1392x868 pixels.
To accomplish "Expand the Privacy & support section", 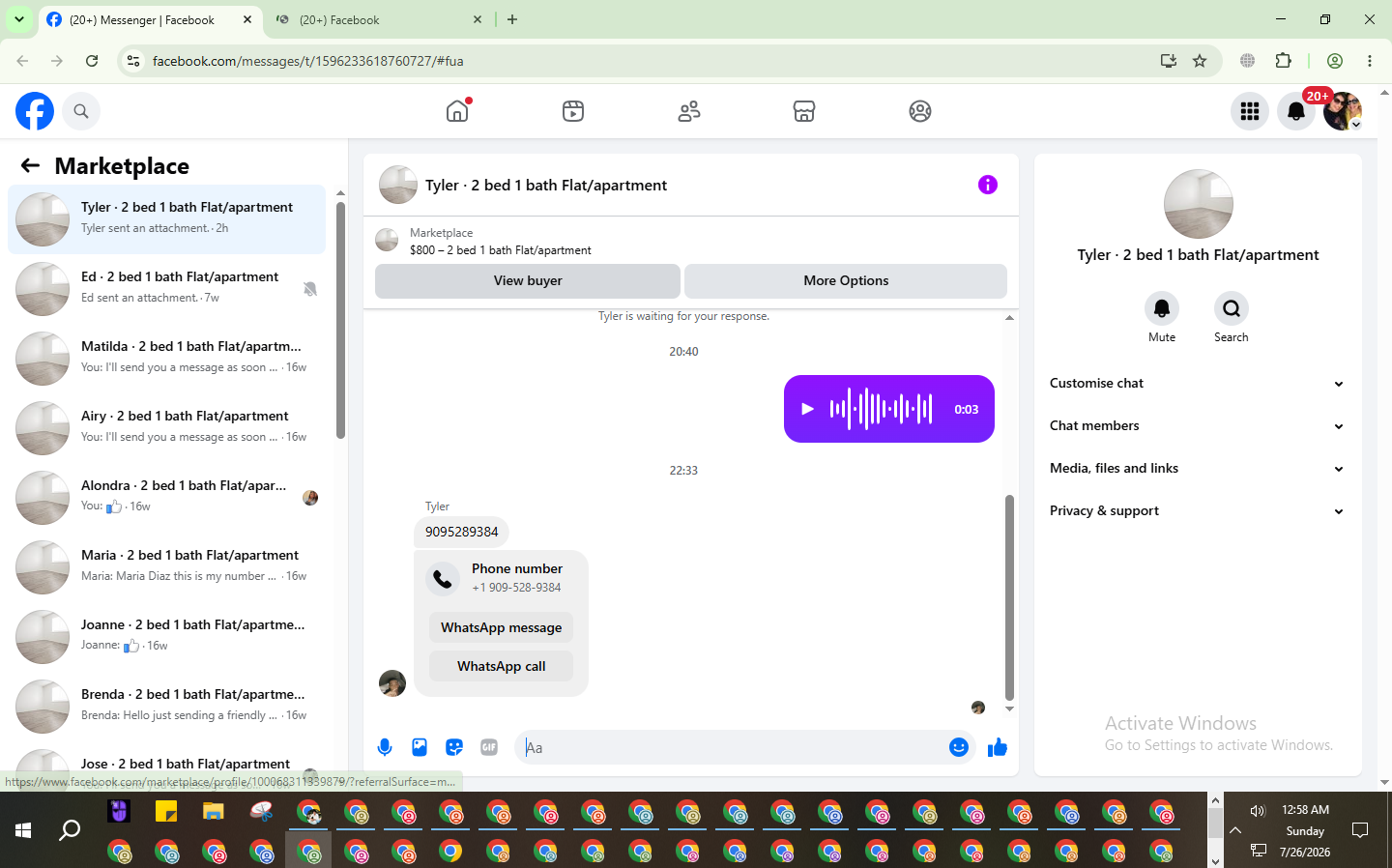I will click(1198, 511).
